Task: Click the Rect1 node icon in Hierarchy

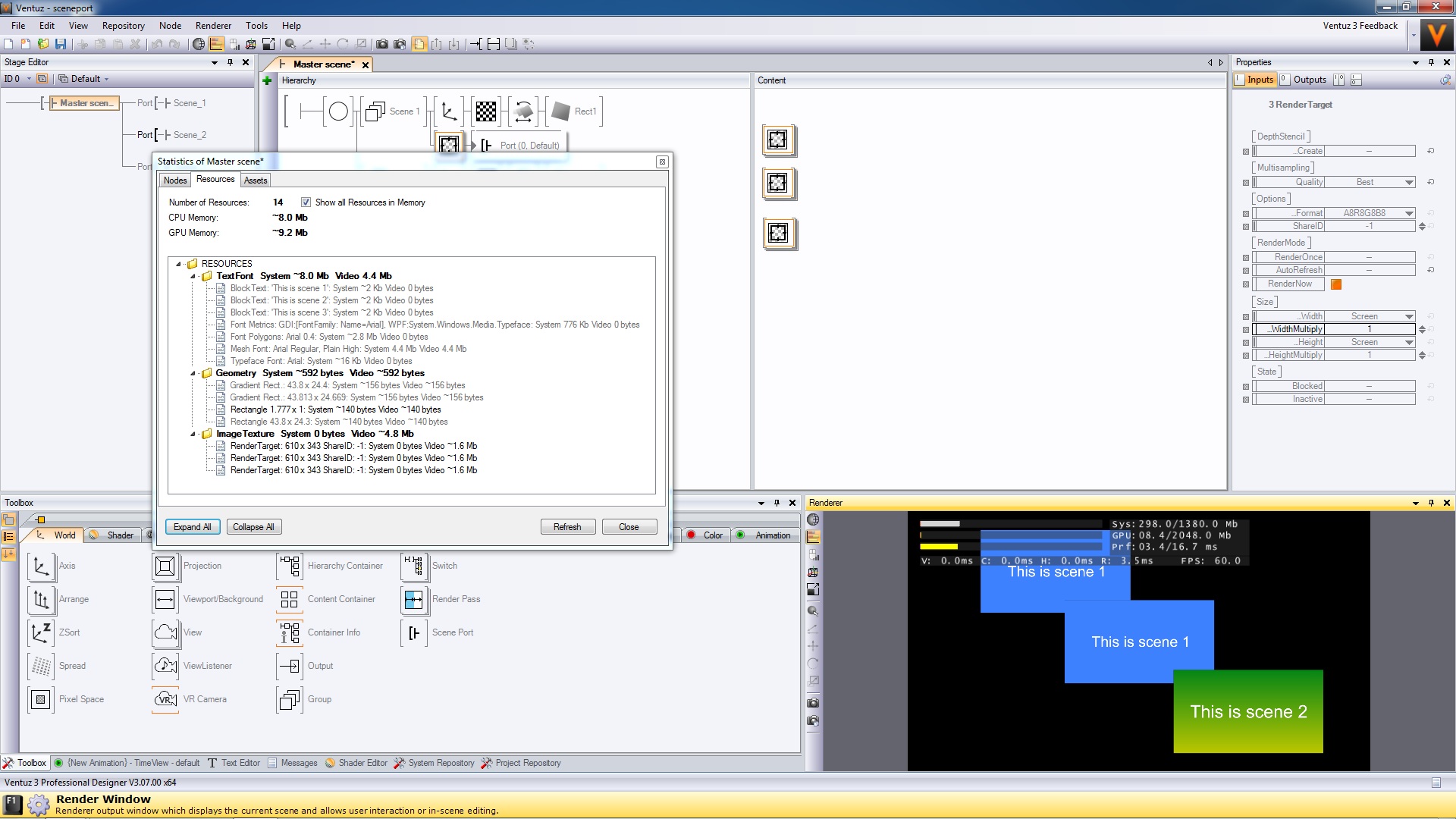Action: (560, 111)
